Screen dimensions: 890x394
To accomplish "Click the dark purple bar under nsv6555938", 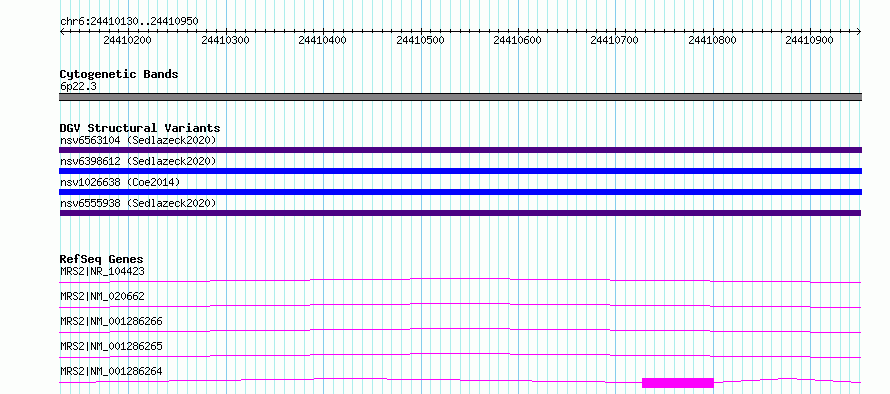I will (x=460, y=213).
